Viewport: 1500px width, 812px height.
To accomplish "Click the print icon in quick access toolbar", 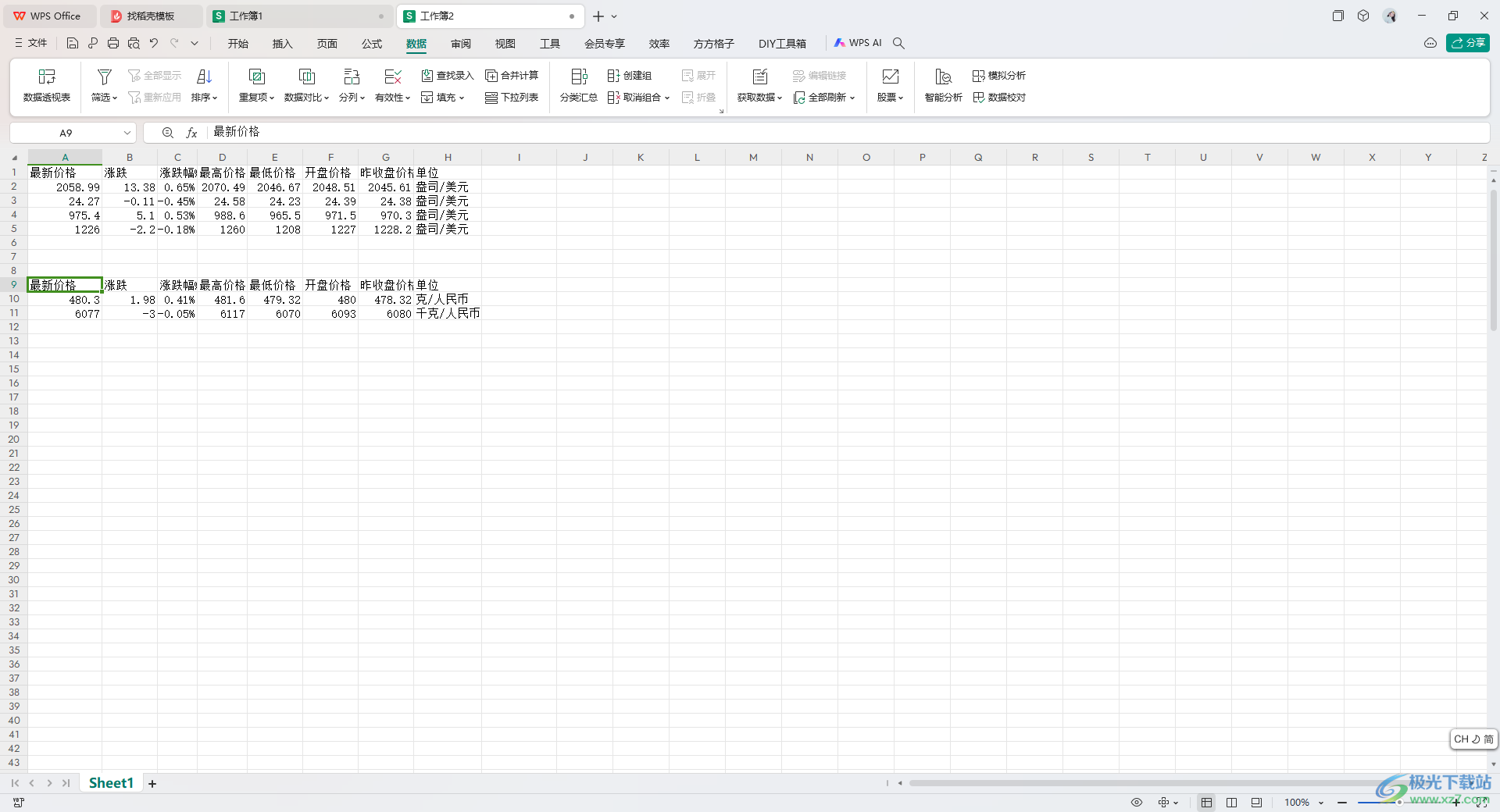I will tap(113, 44).
